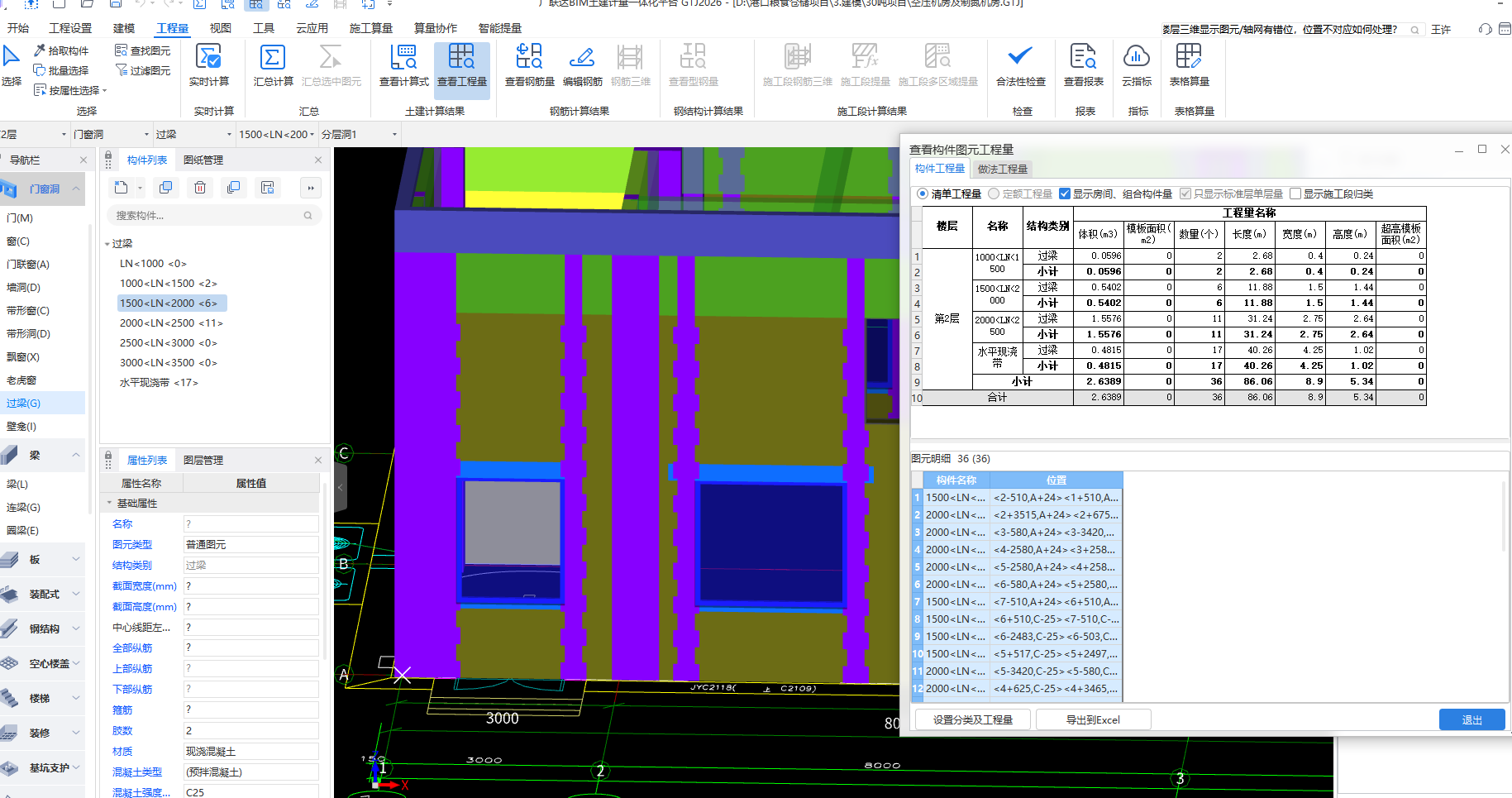This screenshot has width=1512, height=798.
Task: Click the 搜索构件 search field
Action: (207, 216)
